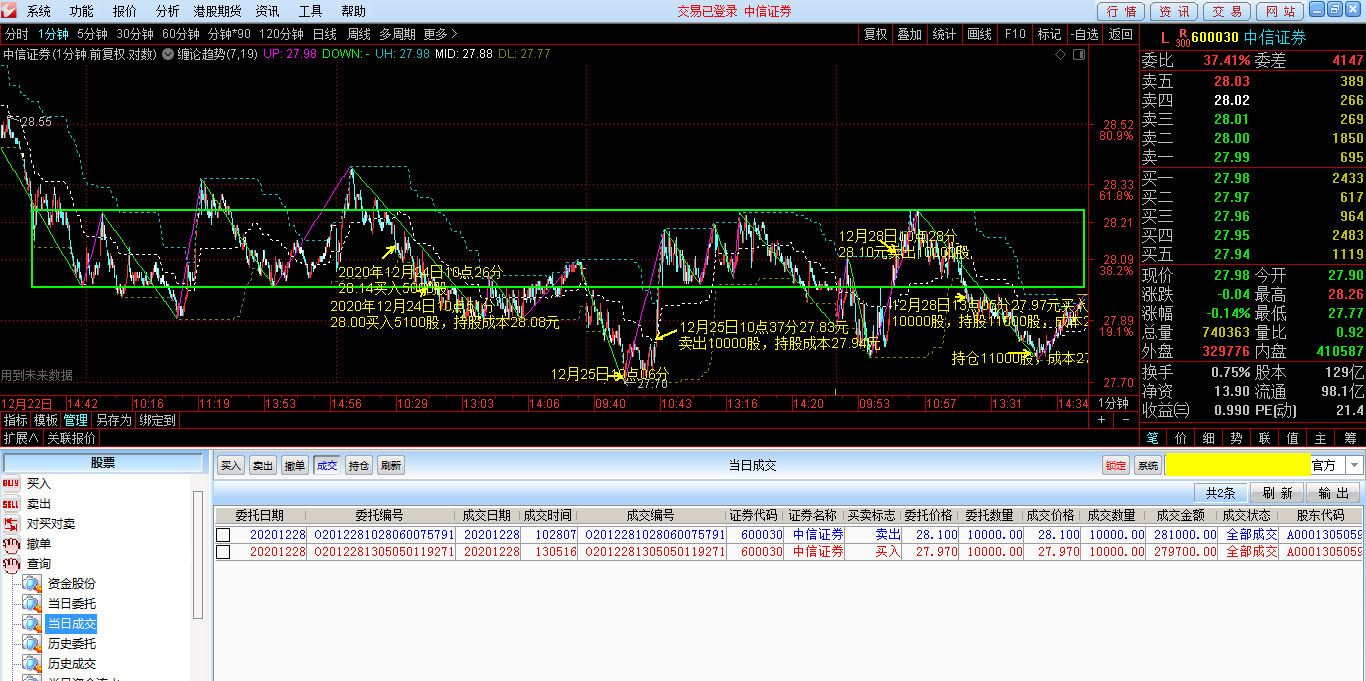Click the 股票 header in the sidebar

pos(103,463)
